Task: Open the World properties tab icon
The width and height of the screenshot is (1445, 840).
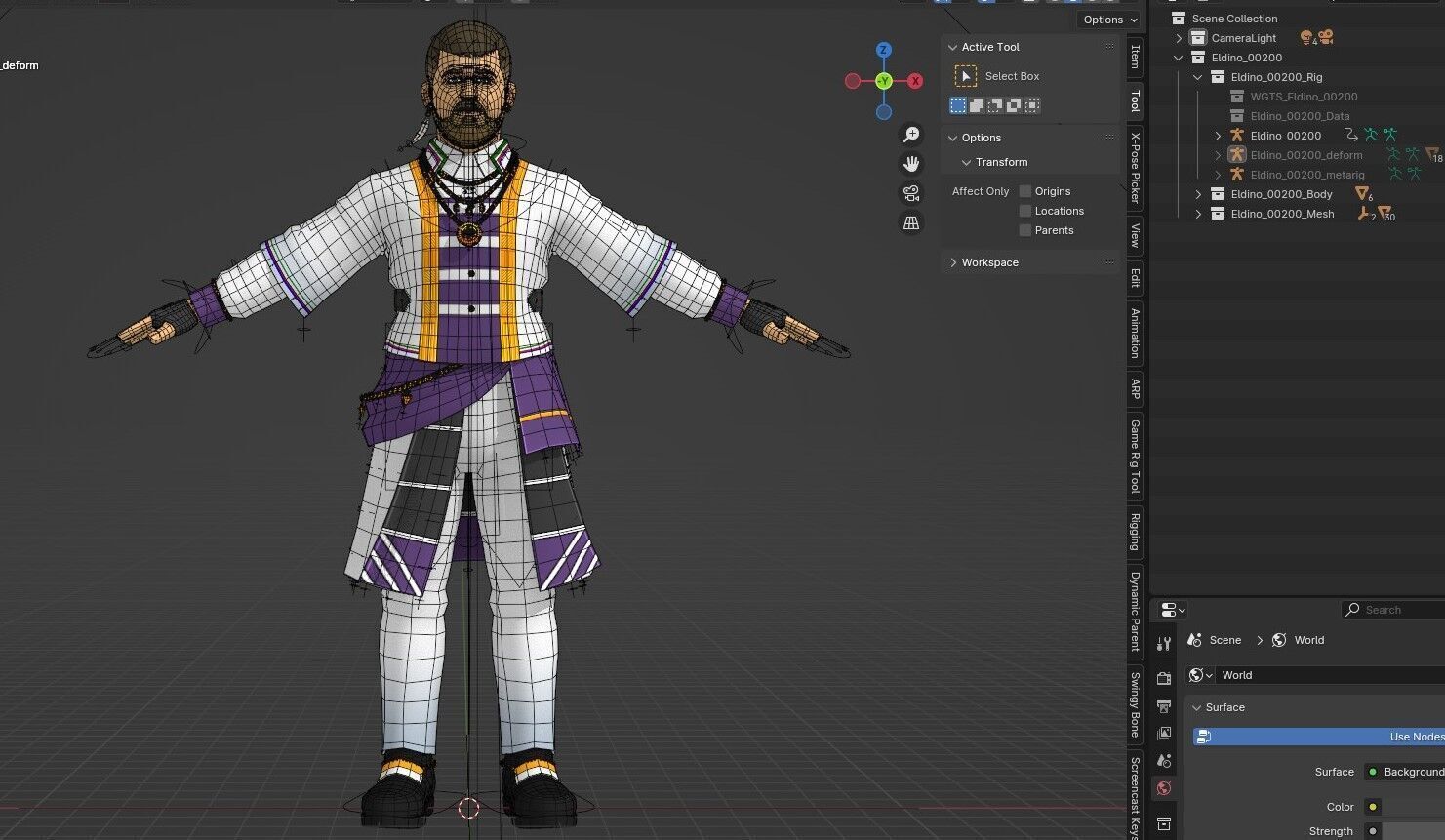Action: pos(1163,788)
